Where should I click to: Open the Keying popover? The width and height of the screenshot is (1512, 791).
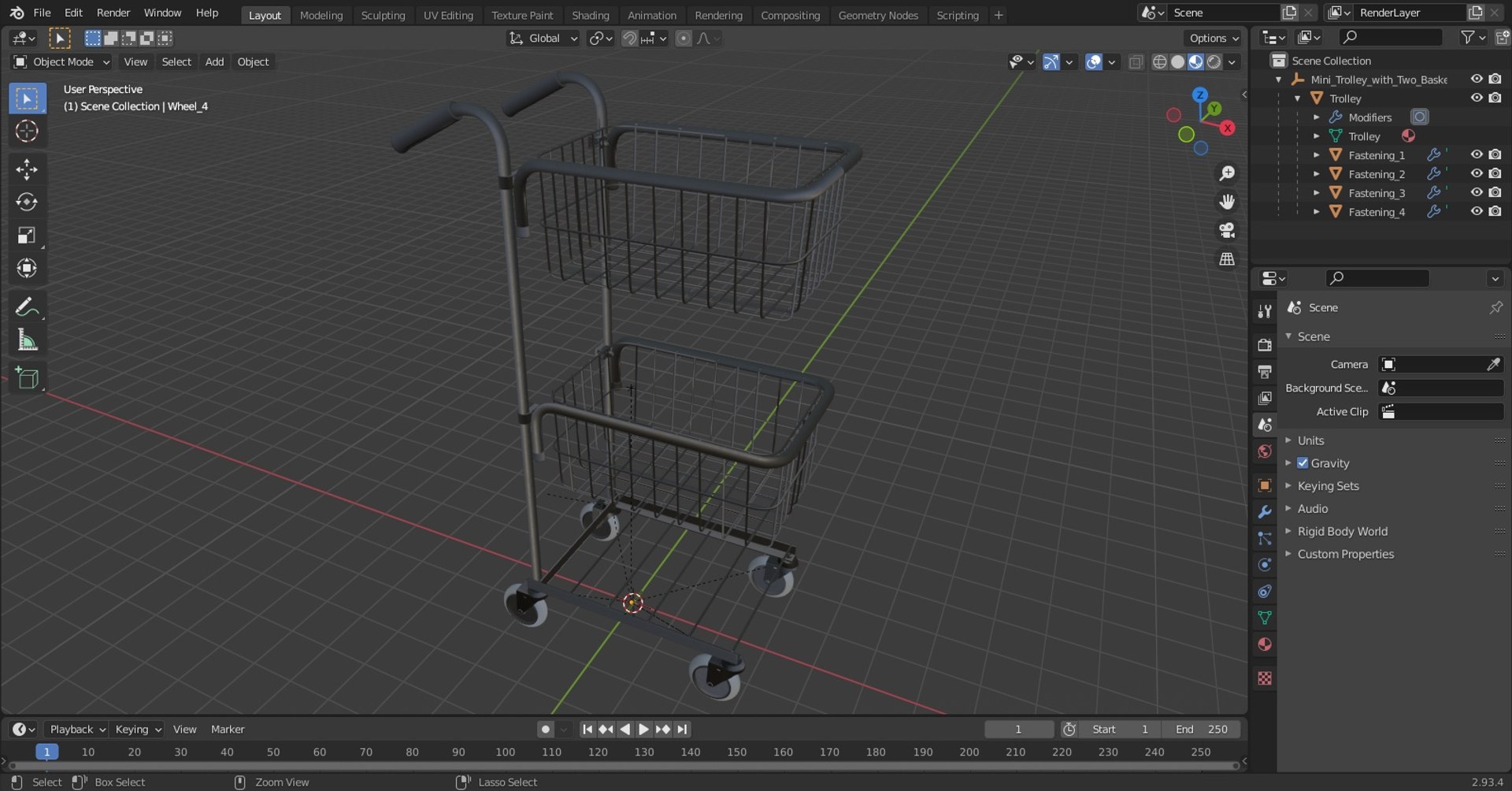coord(137,730)
